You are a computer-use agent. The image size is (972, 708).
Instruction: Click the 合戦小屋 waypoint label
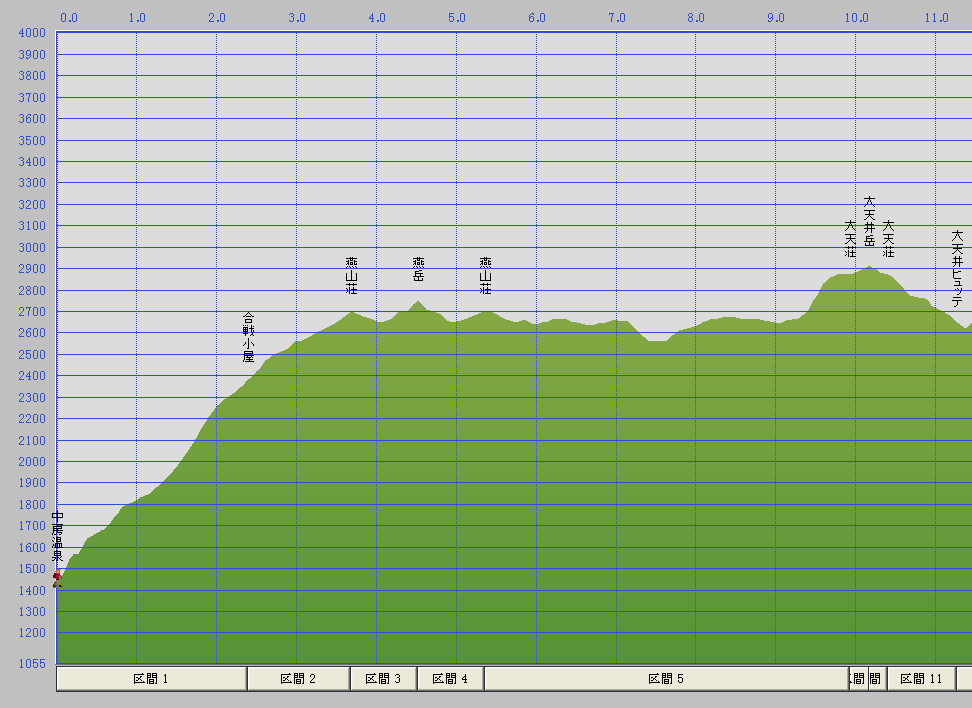pos(248,337)
